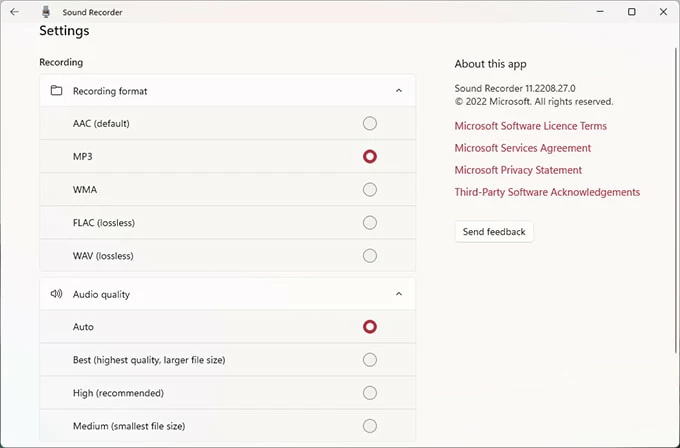
Task: Click the Sound Recorder microphone icon
Action: pyautogui.click(x=46, y=12)
